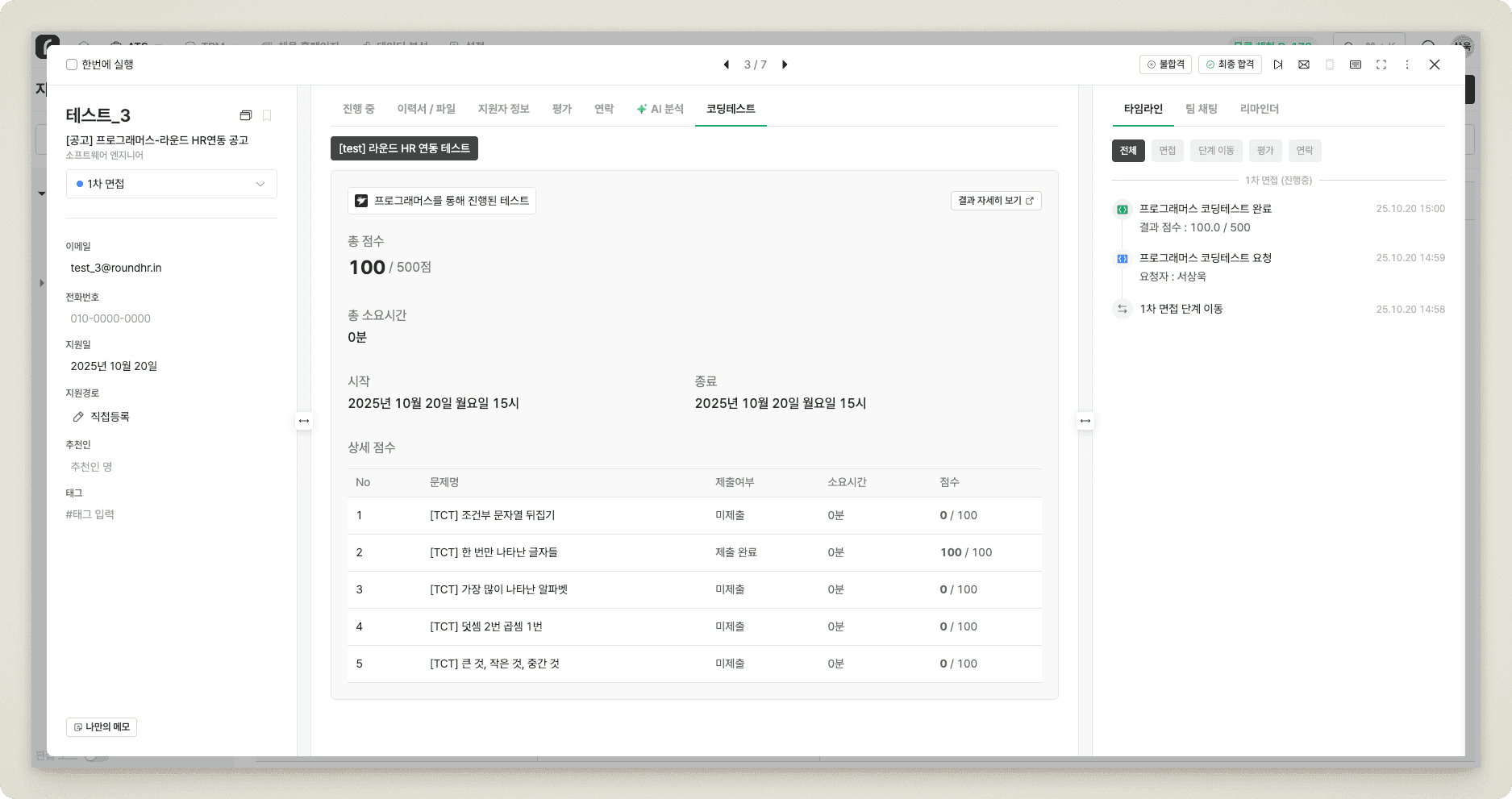Open the 1차 면접 stage dropdown
The image size is (1512, 799).
point(171,184)
